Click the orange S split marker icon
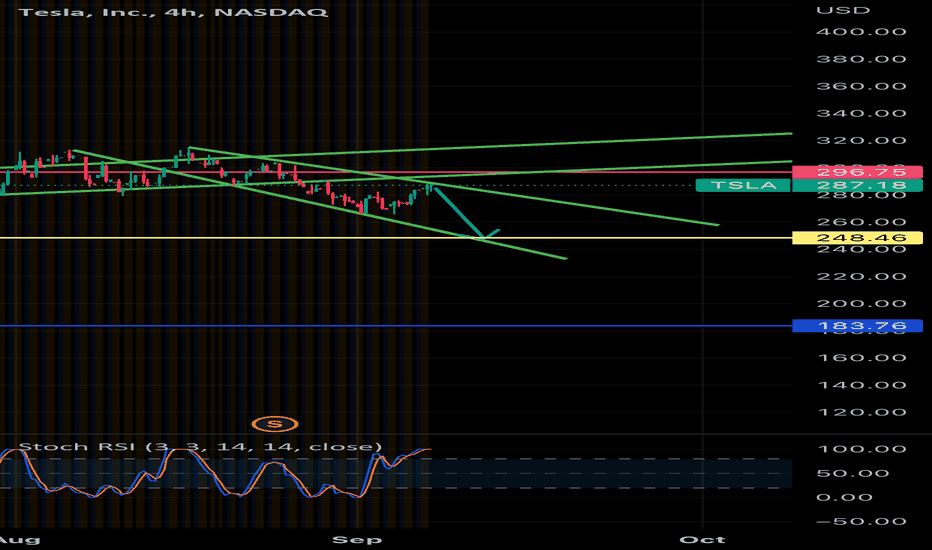Screen dimensions: 932x550 pyautogui.click(x=275, y=424)
